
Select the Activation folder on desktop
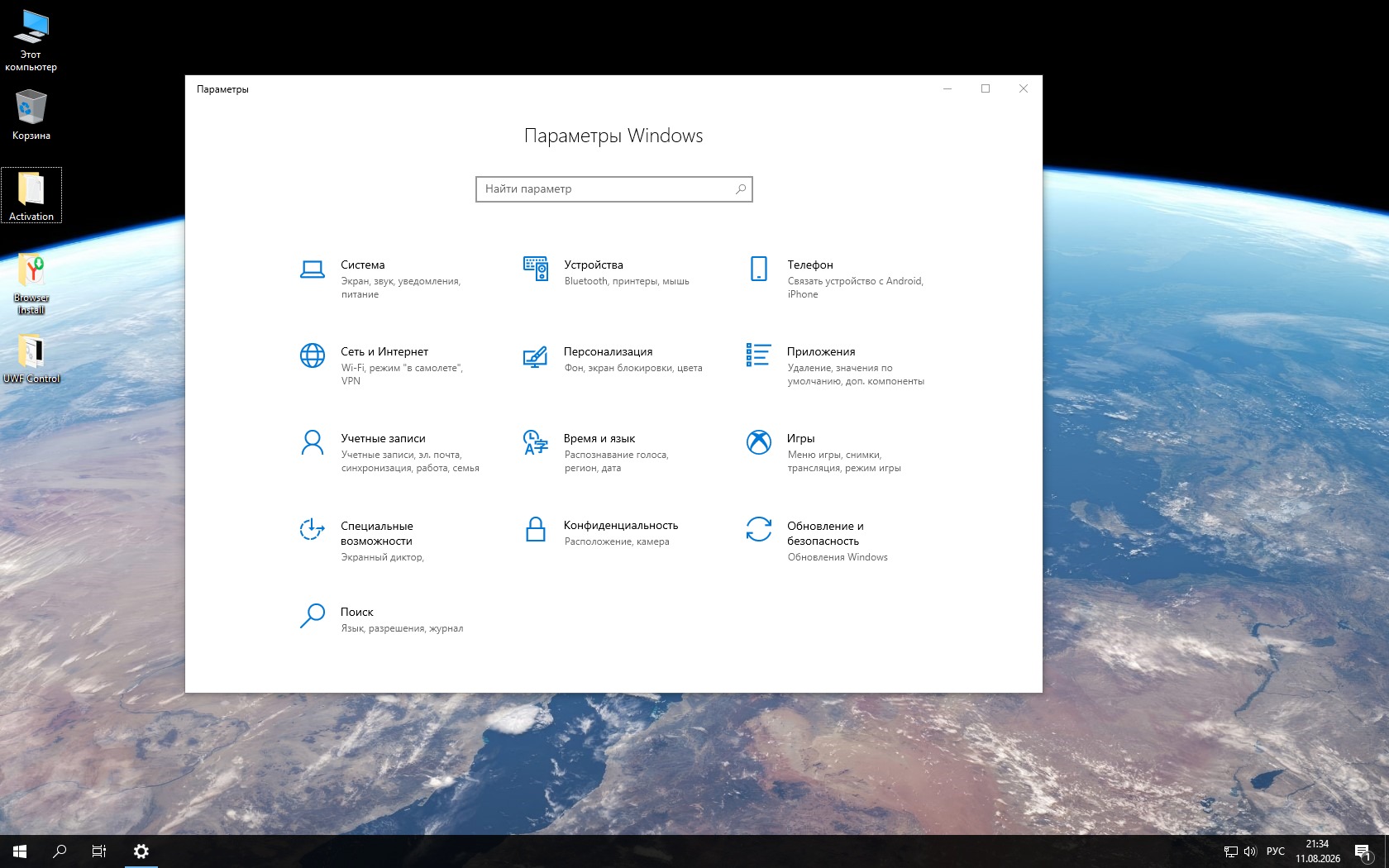pyautogui.click(x=31, y=196)
